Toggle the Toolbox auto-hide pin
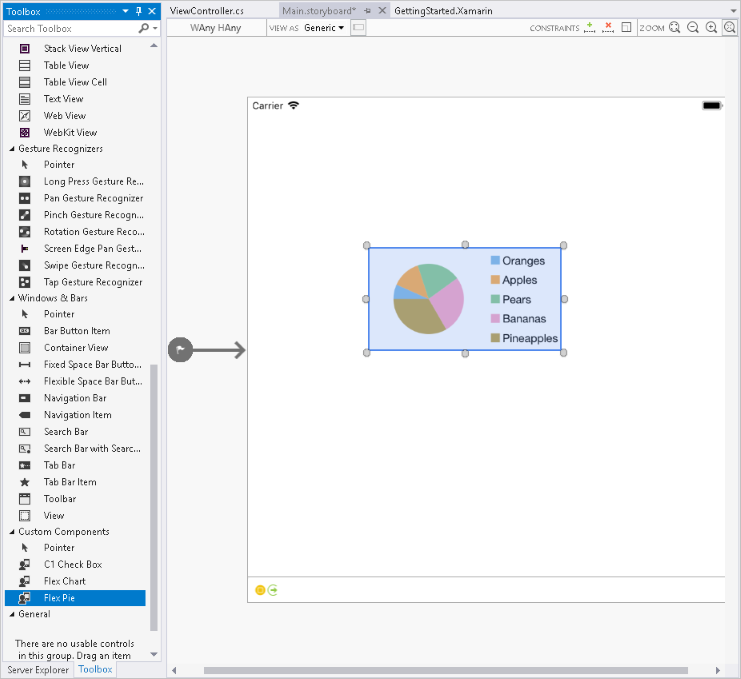This screenshot has height=679, width=741. 139,11
